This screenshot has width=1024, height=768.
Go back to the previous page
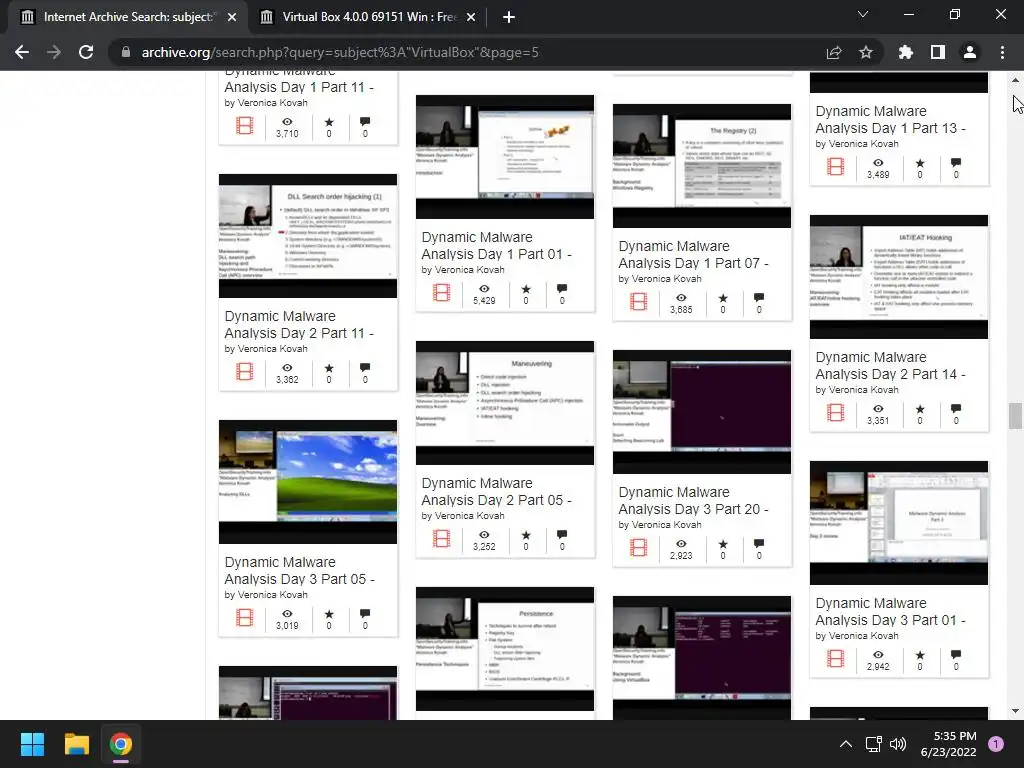click(22, 52)
